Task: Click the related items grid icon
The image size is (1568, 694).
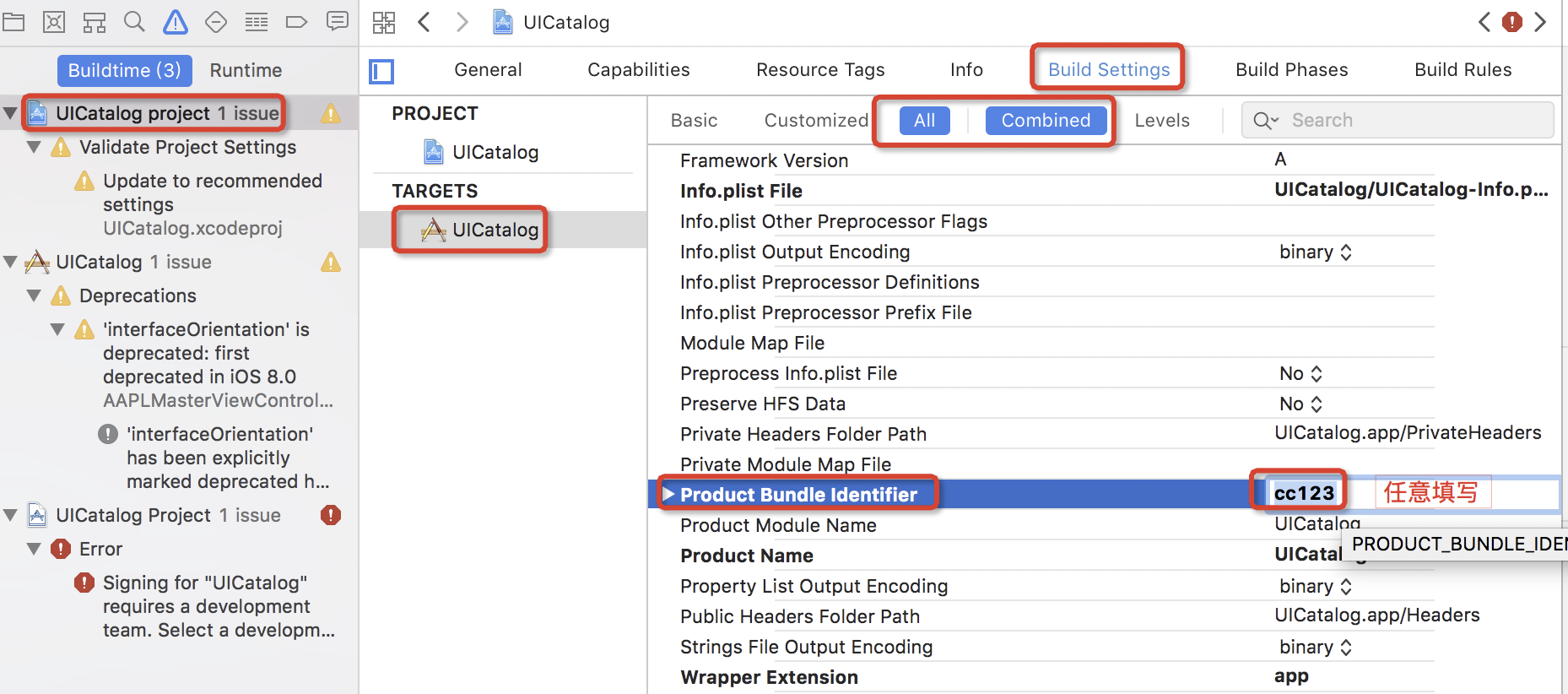Action: click(384, 23)
